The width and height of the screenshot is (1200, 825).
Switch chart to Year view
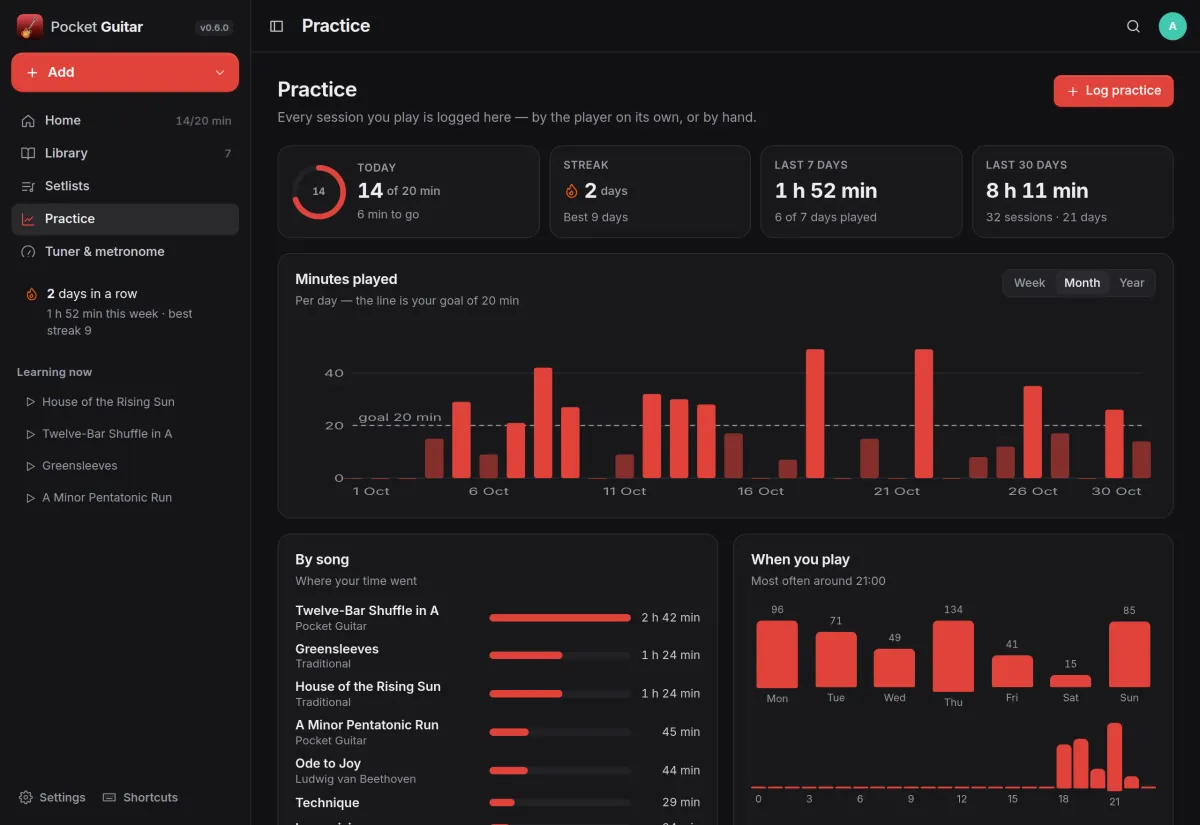[x=1132, y=283]
